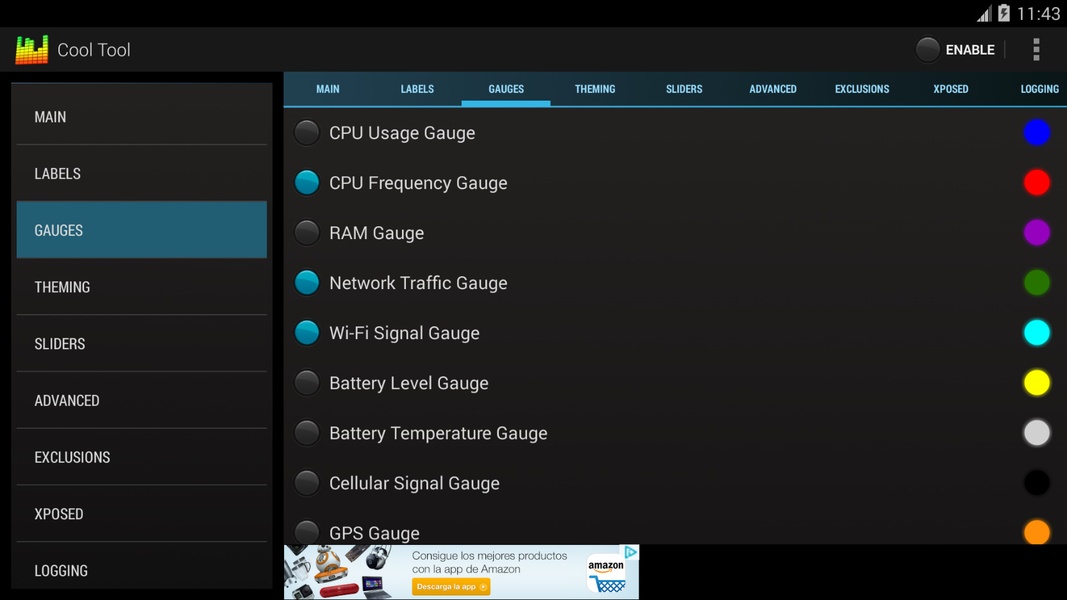Viewport: 1067px width, 600px height.
Task: Change the yellow Battery Level Gauge color
Action: tap(1036, 383)
